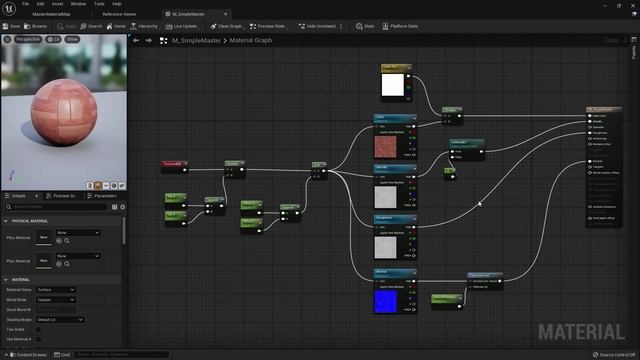
Task: Open the Tools menu
Action: 99,4
